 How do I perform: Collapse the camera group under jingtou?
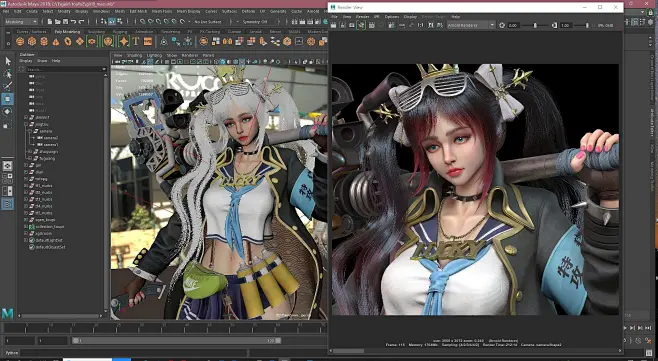click(30, 131)
